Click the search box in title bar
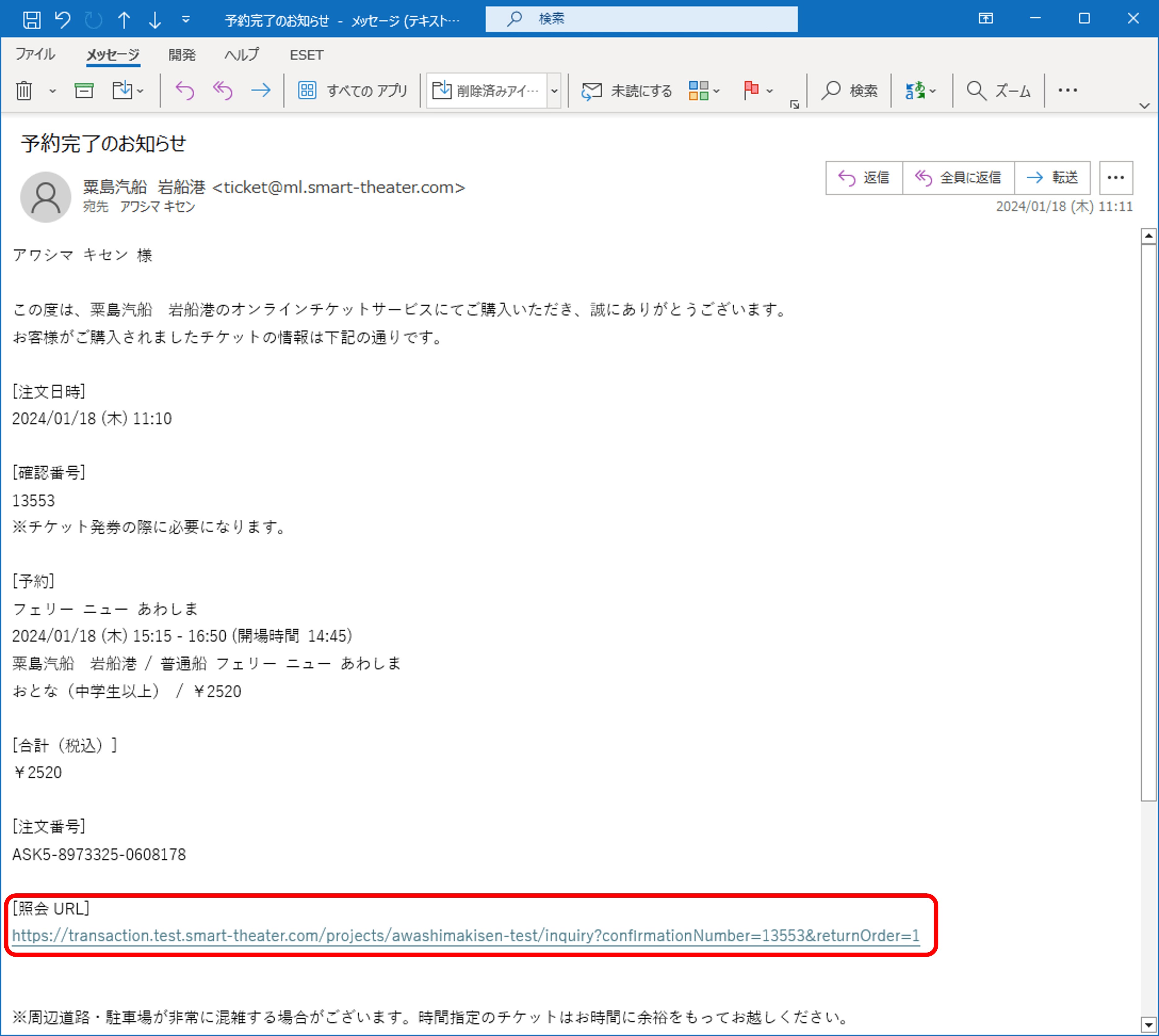Image resolution: width=1159 pixels, height=1036 pixels. 641,19
